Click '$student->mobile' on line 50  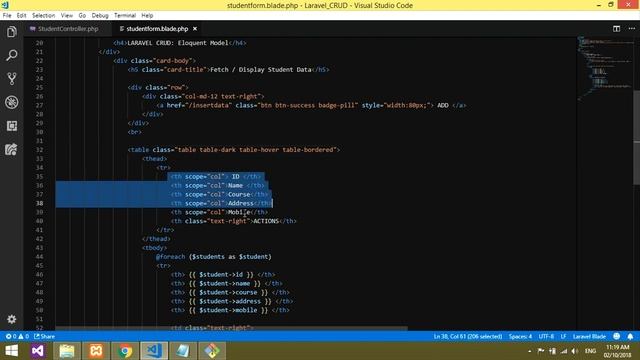228,310
